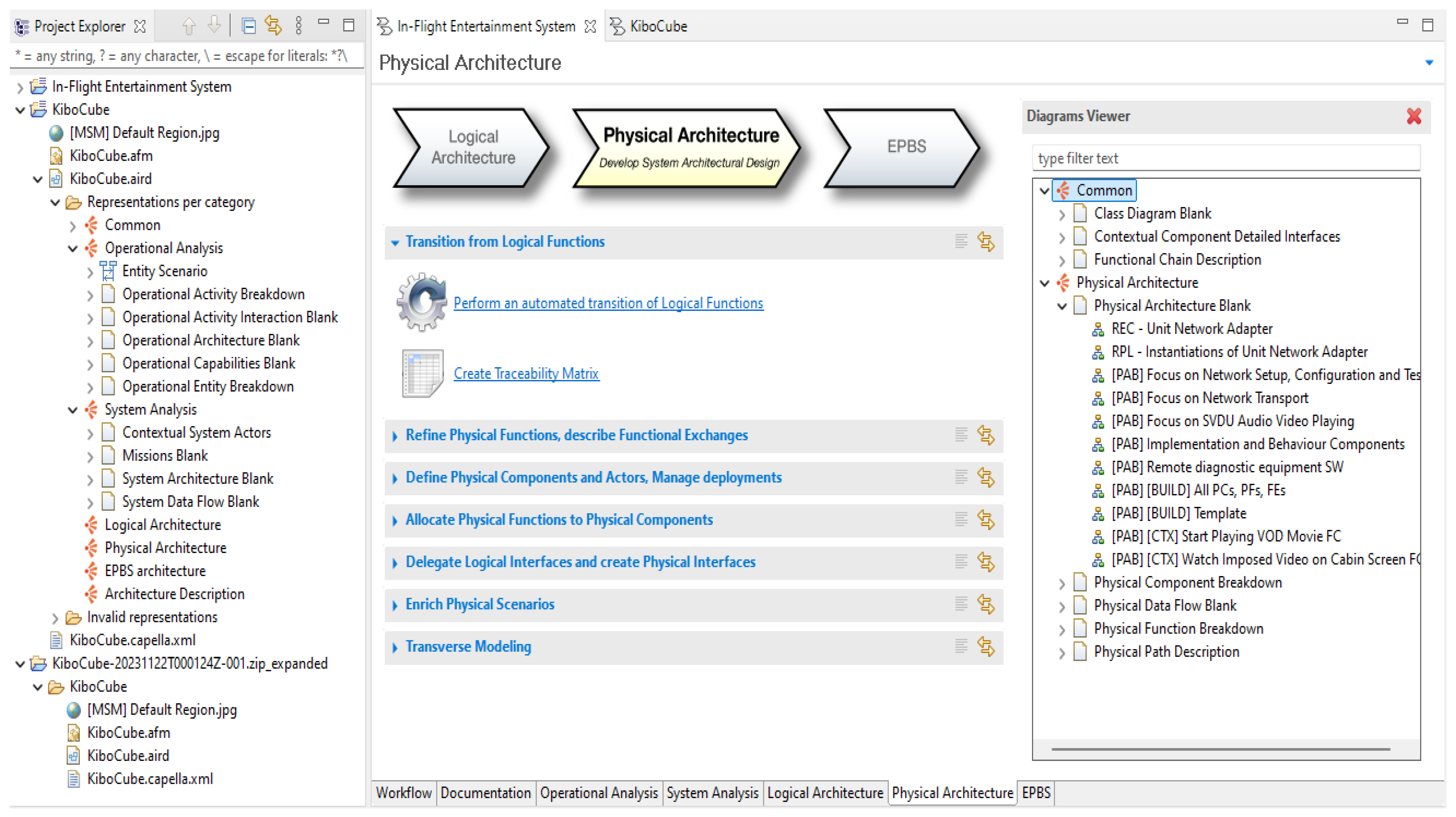Click the gear icon for automated transition

[x=421, y=302]
